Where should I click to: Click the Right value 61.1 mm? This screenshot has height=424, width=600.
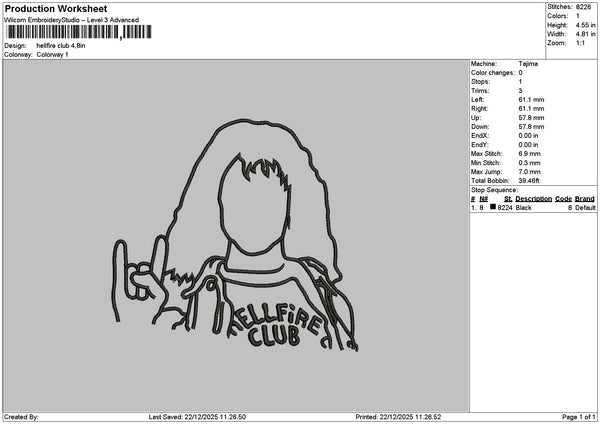pyautogui.click(x=531, y=109)
